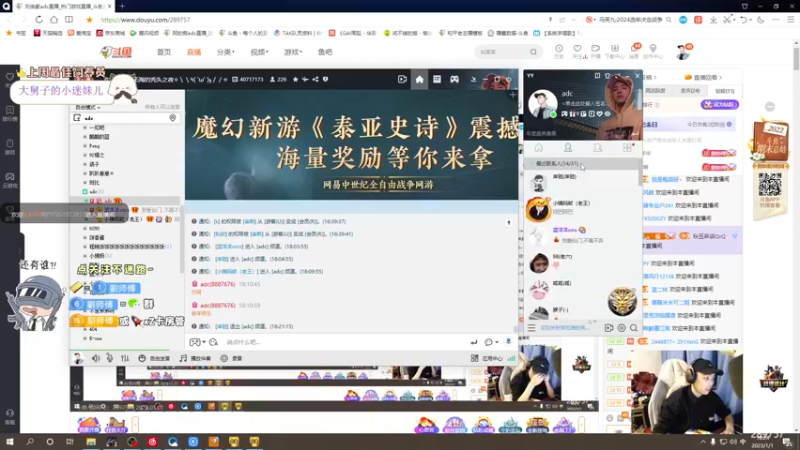Open the emoji picker beside chat input
800x450 pixels.
214,342
